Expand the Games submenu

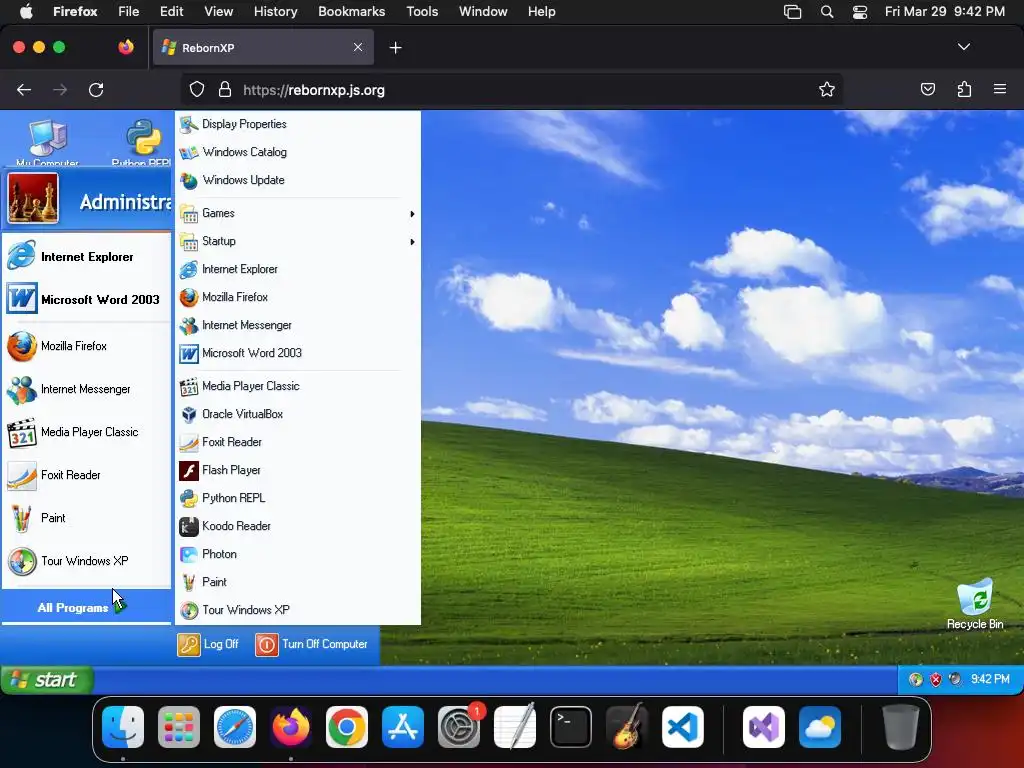[297, 214]
